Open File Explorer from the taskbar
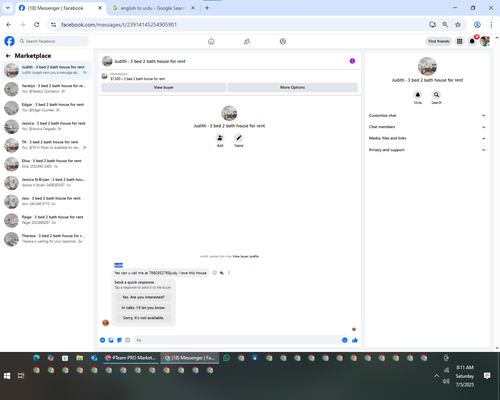Viewport: 500px width, 400px height. click(x=79, y=358)
